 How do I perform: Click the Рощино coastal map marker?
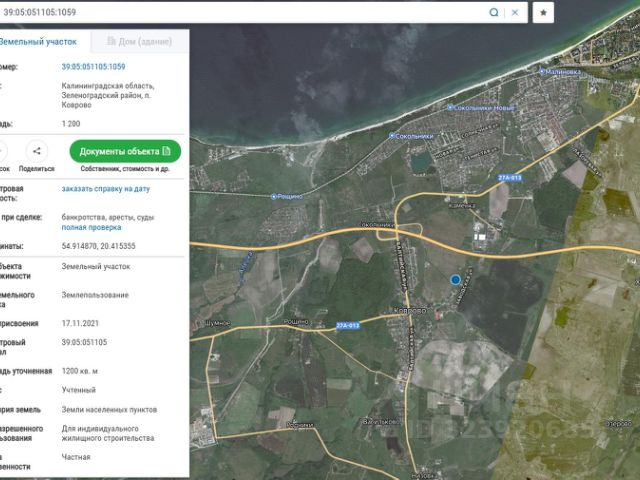(x=274, y=197)
